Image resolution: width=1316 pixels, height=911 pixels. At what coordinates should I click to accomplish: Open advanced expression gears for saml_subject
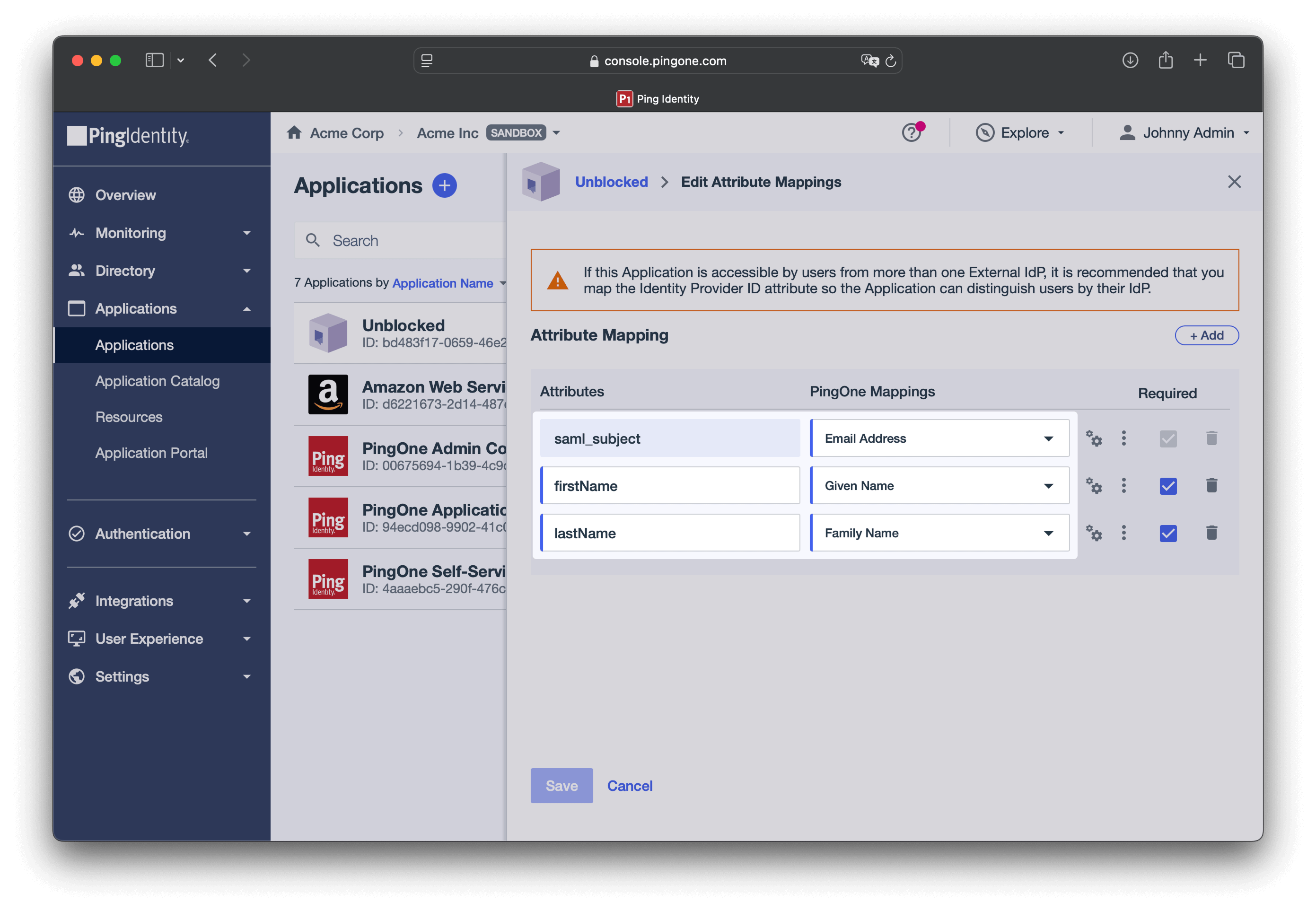tap(1093, 438)
